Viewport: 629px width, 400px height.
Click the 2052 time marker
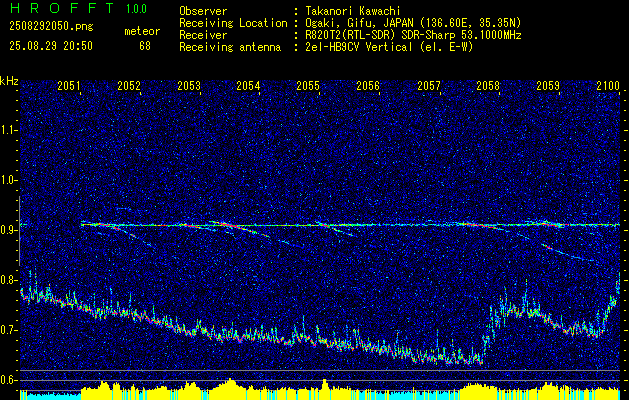point(129,86)
